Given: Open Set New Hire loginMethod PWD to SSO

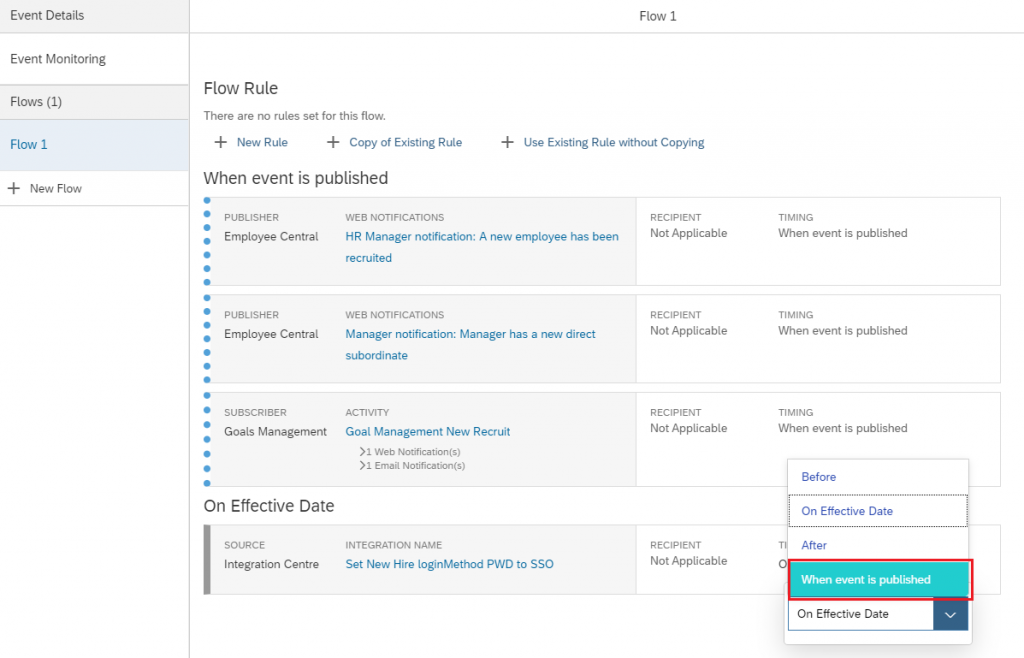Looking at the screenshot, I should pyautogui.click(x=449, y=564).
